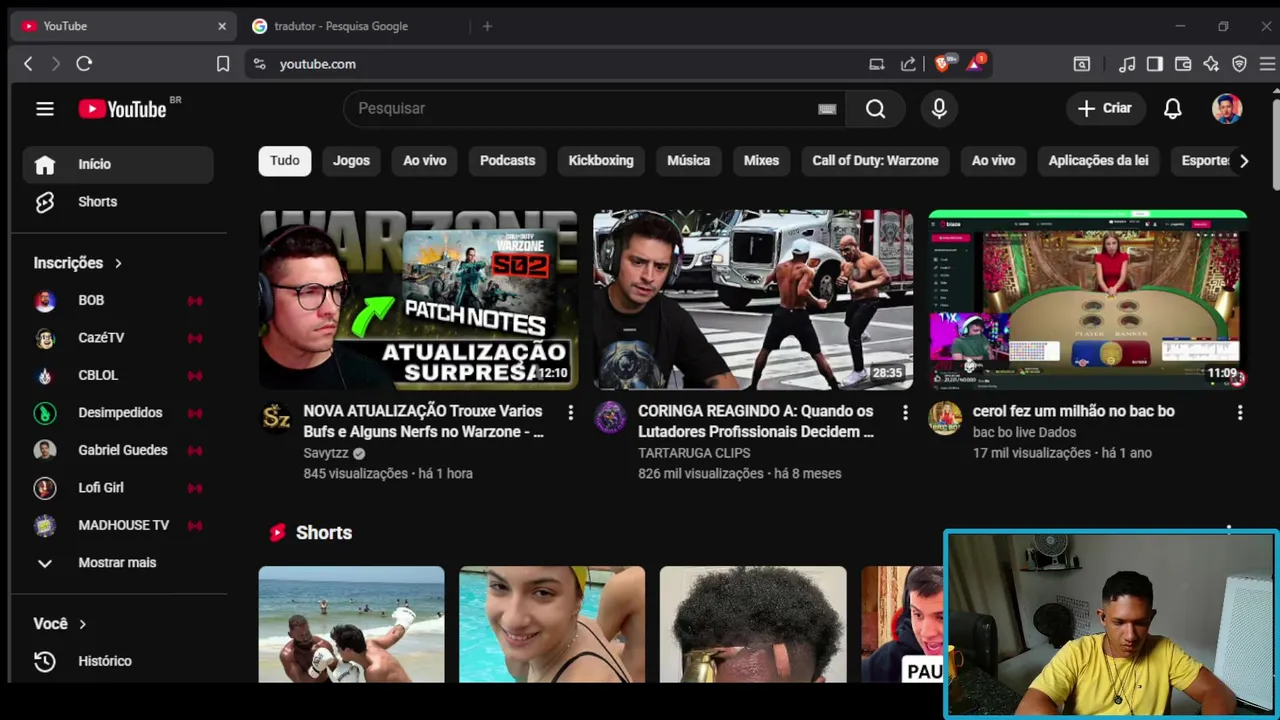Screen dimensions: 1280x720
Task: Open the tab search icon in toolbar
Action: coord(1082,64)
